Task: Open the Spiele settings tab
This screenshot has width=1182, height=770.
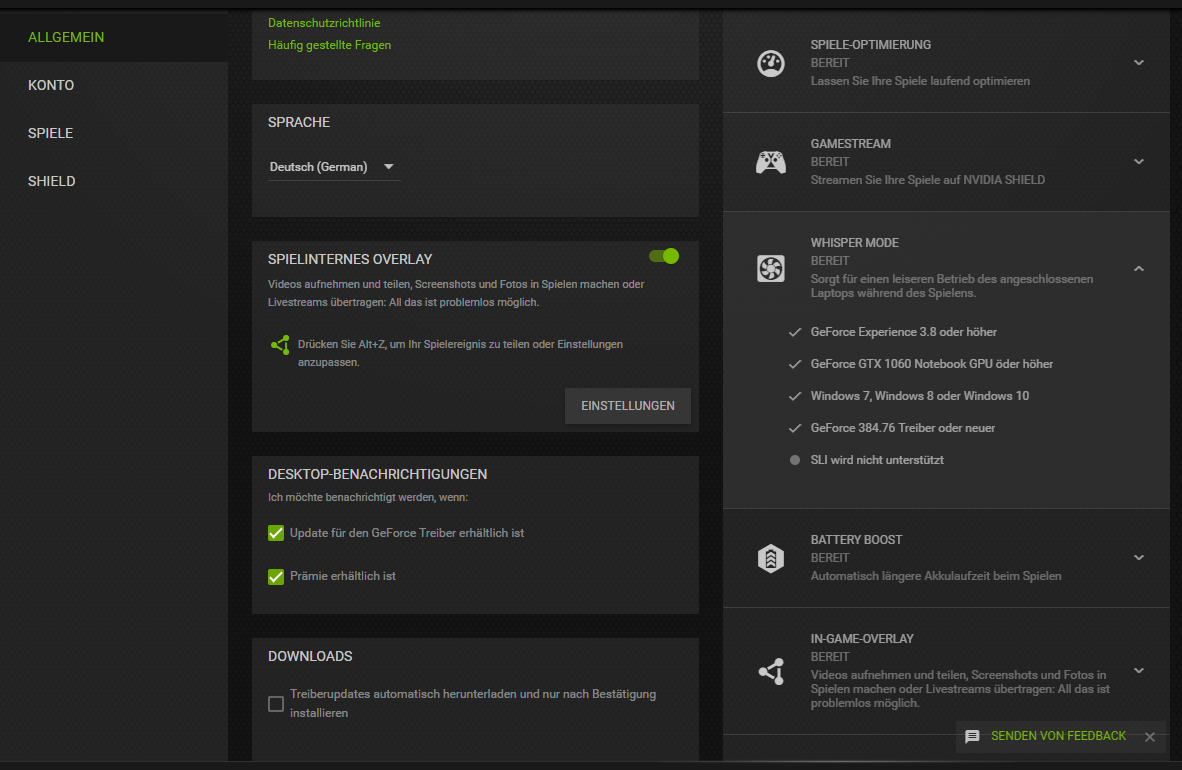Action: tap(114, 133)
